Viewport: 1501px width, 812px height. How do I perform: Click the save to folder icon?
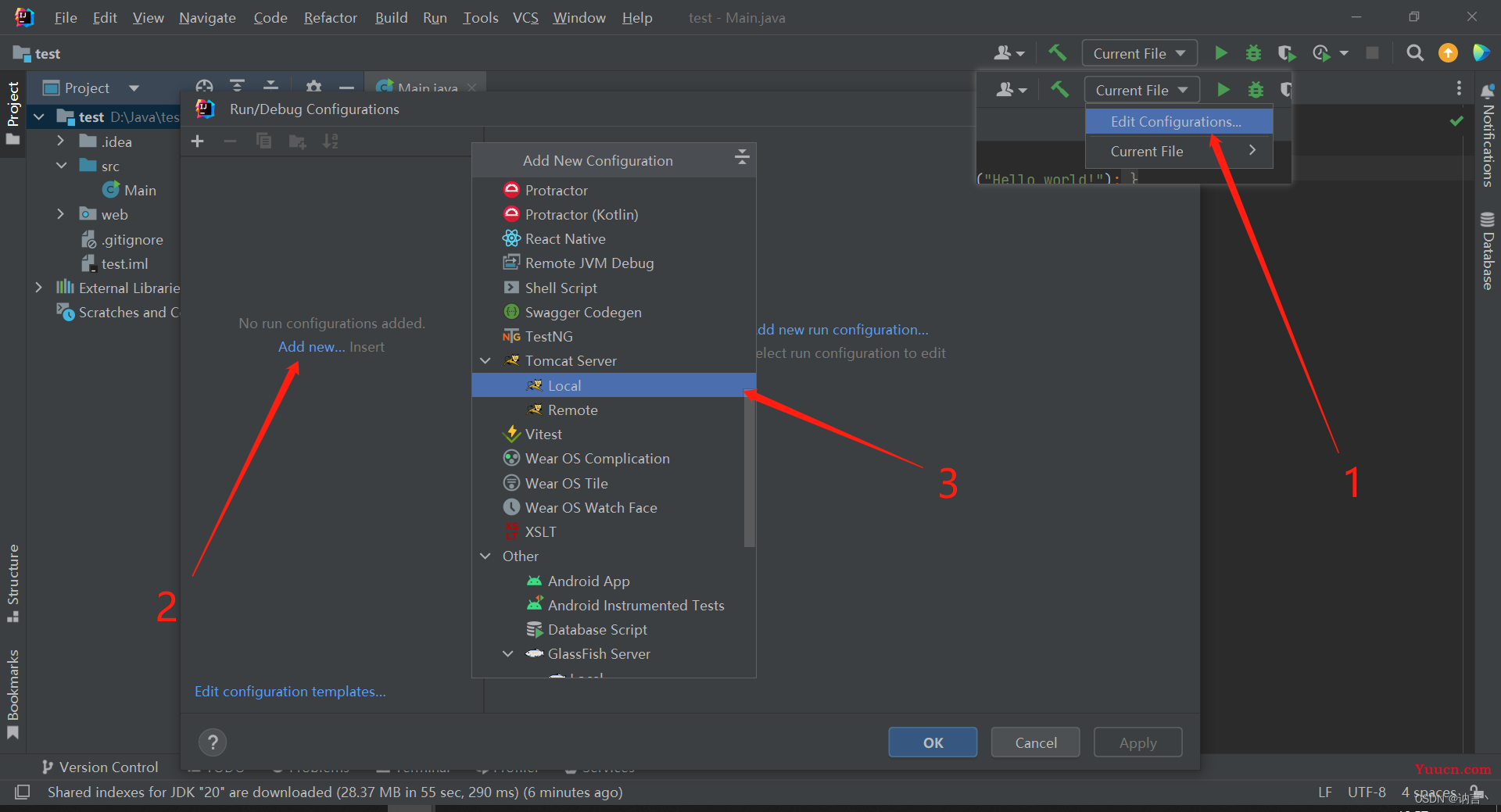(297, 141)
